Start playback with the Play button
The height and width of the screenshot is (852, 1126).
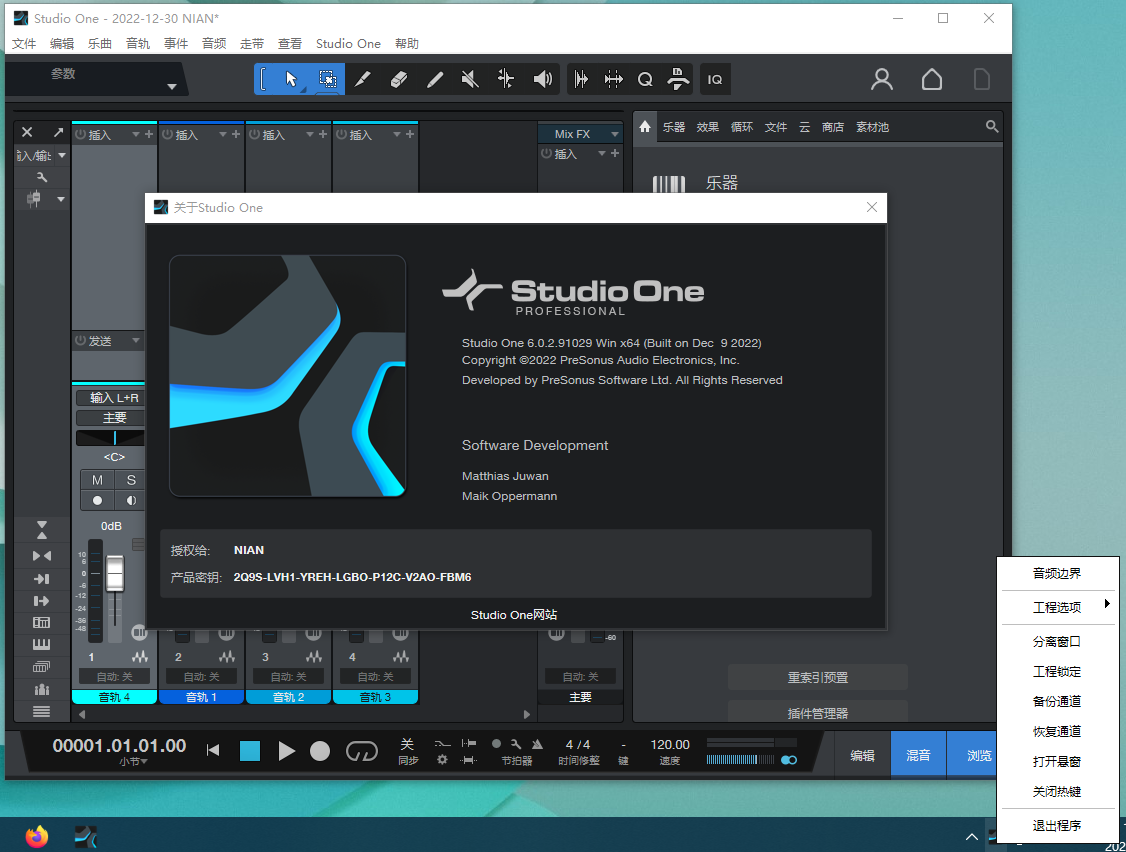click(287, 751)
